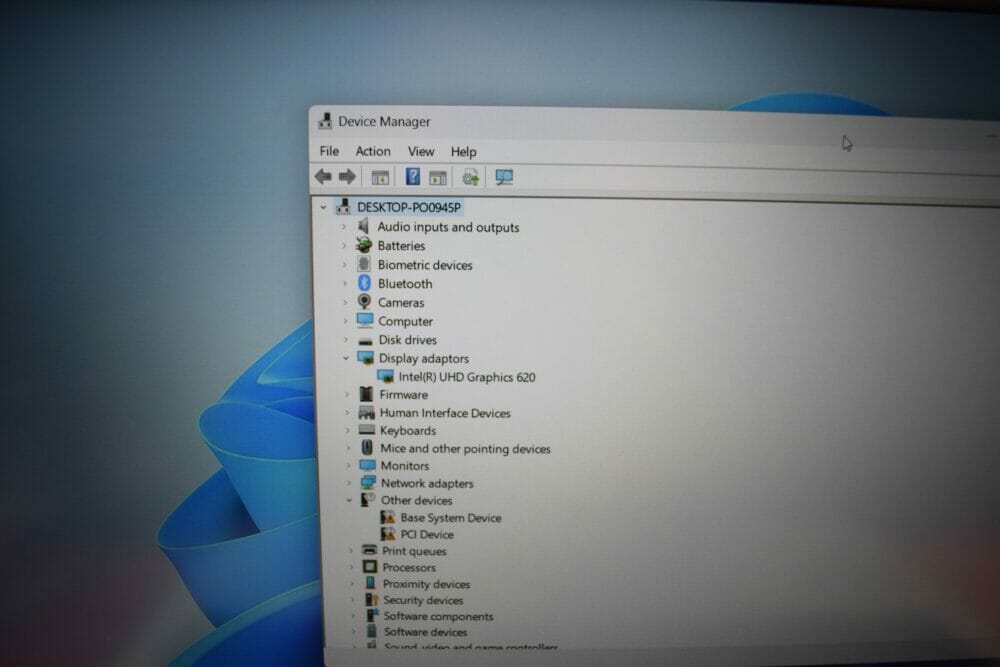1000x667 pixels.
Task: Click the Forward arrow toolbar icon
Action: pos(347,177)
